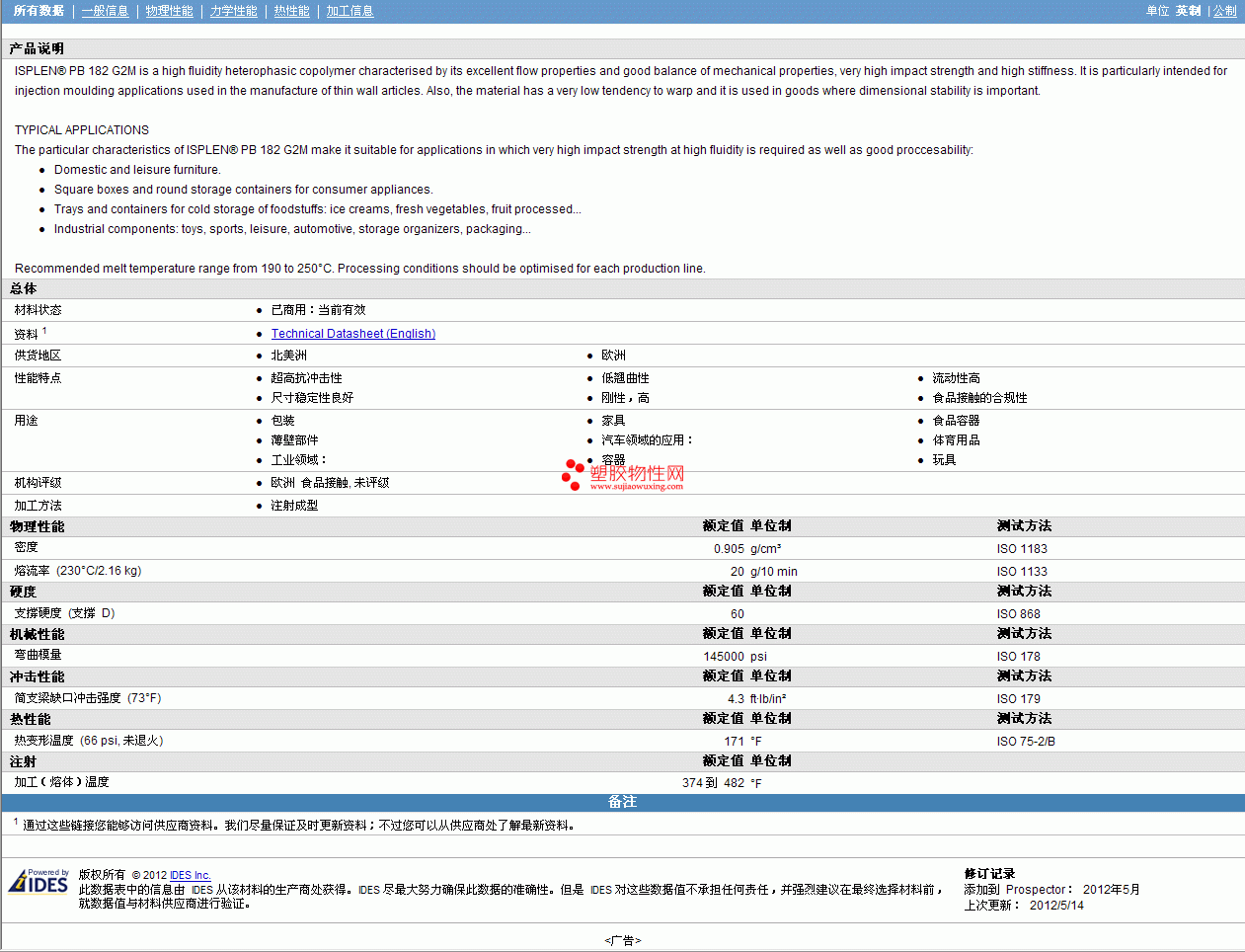Click the ISO 178 test method
This screenshot has width=1245, height=952.
[x=1018, y=657]
